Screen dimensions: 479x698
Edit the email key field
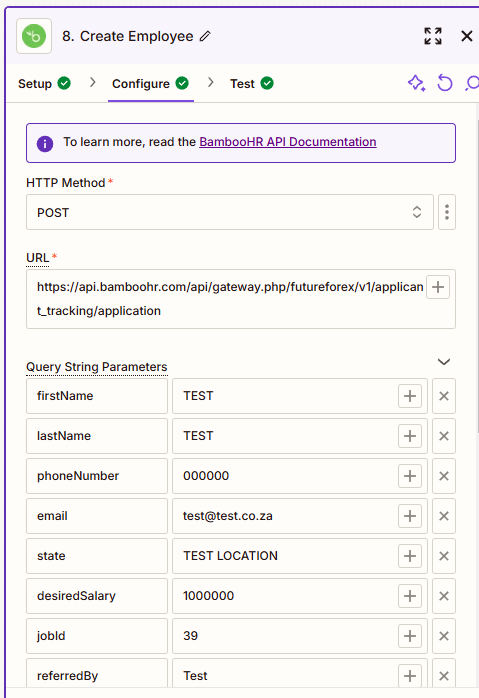tap(97, 516)
